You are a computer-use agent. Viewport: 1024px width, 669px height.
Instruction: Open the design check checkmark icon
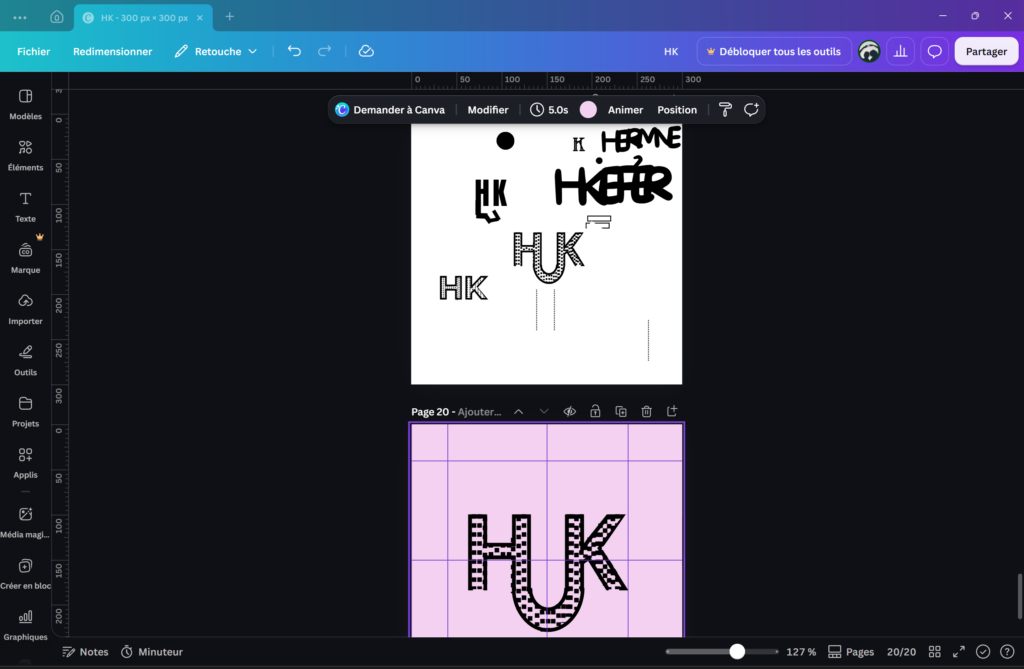click(x=983, y=652)
